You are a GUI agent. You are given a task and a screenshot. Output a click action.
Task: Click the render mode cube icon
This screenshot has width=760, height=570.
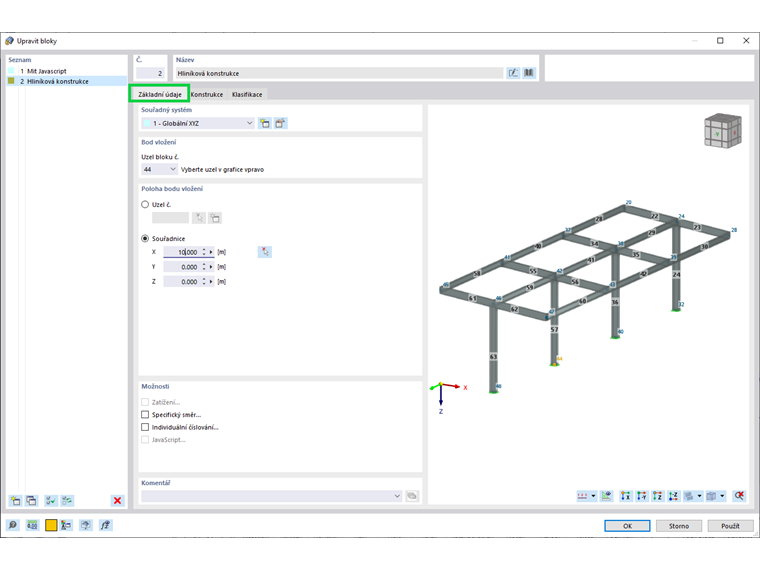pos(712,496)
